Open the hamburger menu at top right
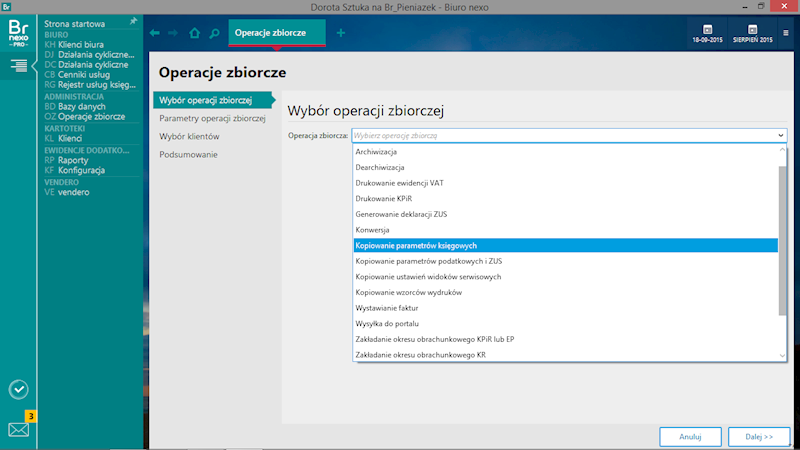 (785, 33)
